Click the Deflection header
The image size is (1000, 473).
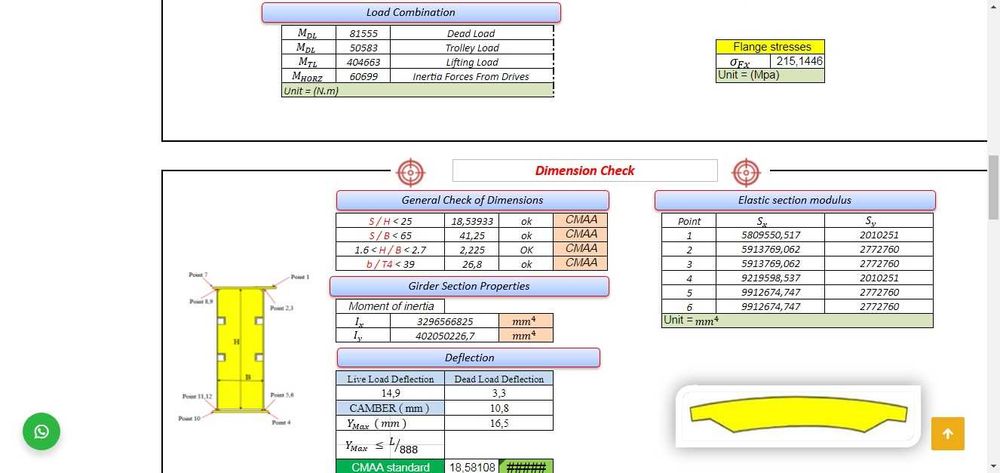coord(469,358)
